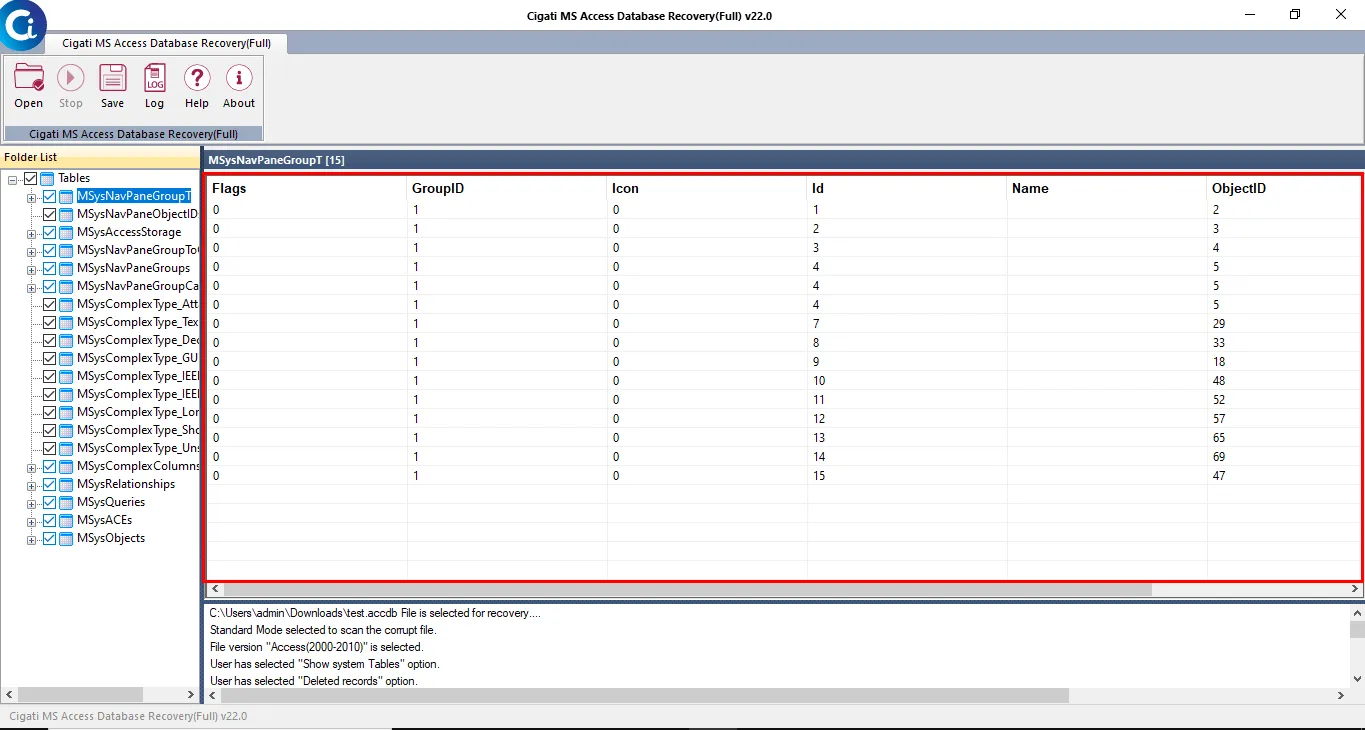Screen dimensions: 1365x730
Task: Click the MSysComplexType_GU table icon
Action: coord(67,358)
